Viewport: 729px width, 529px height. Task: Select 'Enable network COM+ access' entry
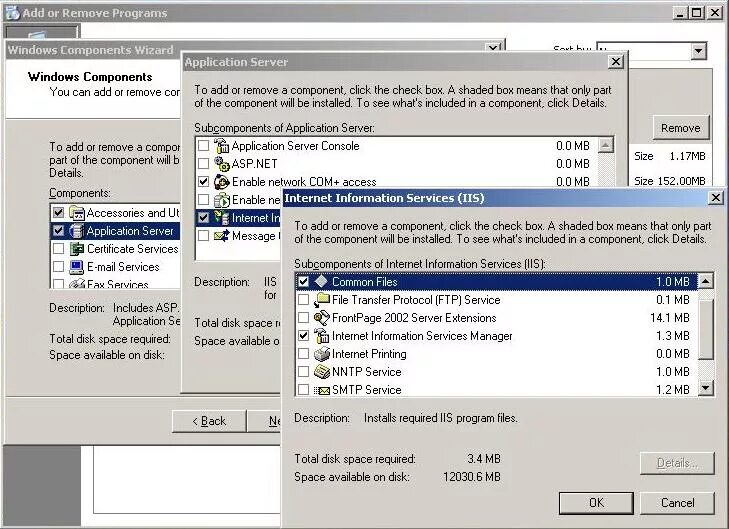[x=304, y=182]
